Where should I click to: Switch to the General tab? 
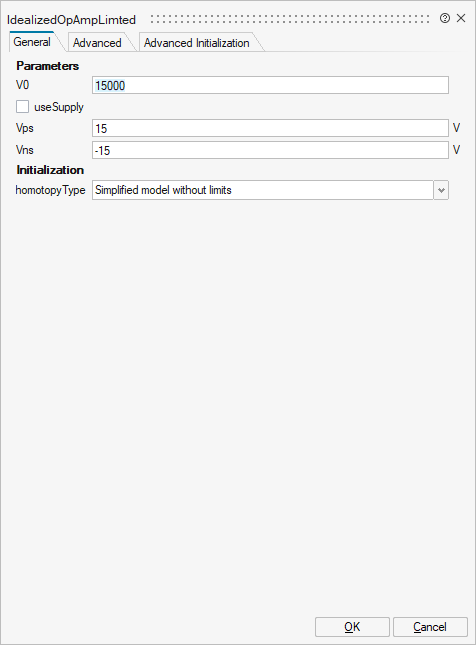click(32, 42)
